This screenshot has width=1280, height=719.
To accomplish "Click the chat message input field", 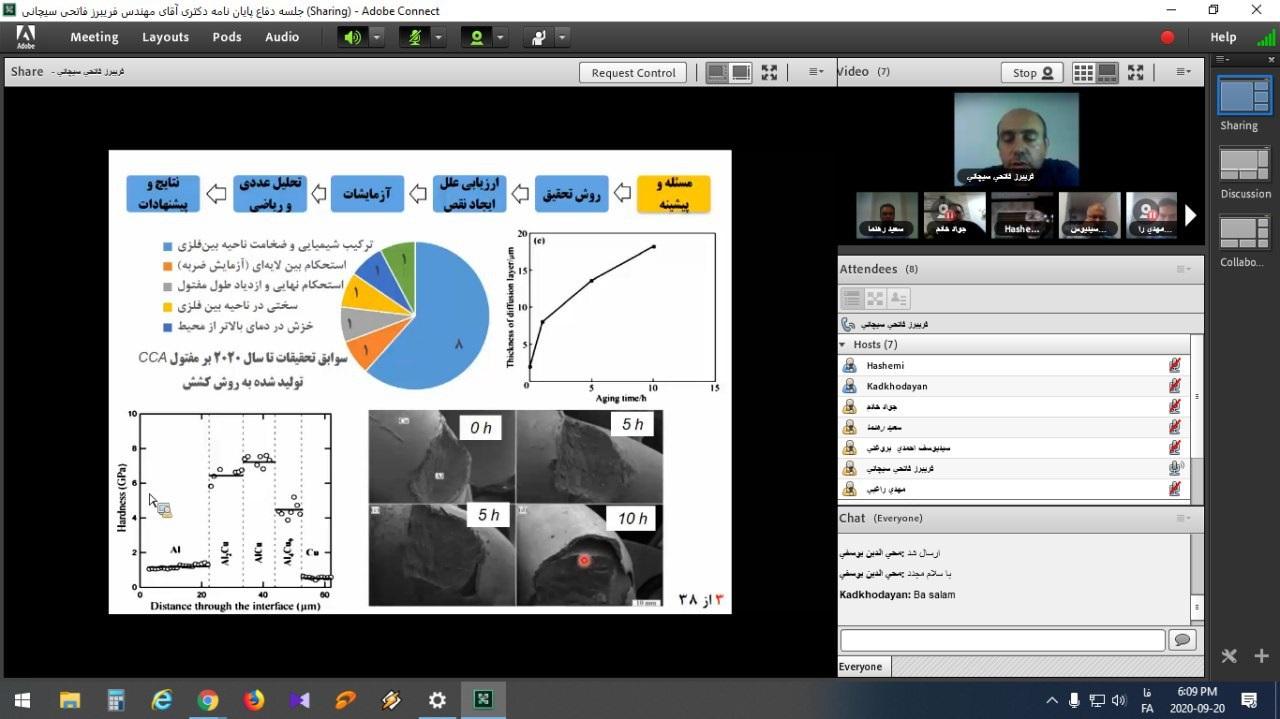I will [1002, 640].
